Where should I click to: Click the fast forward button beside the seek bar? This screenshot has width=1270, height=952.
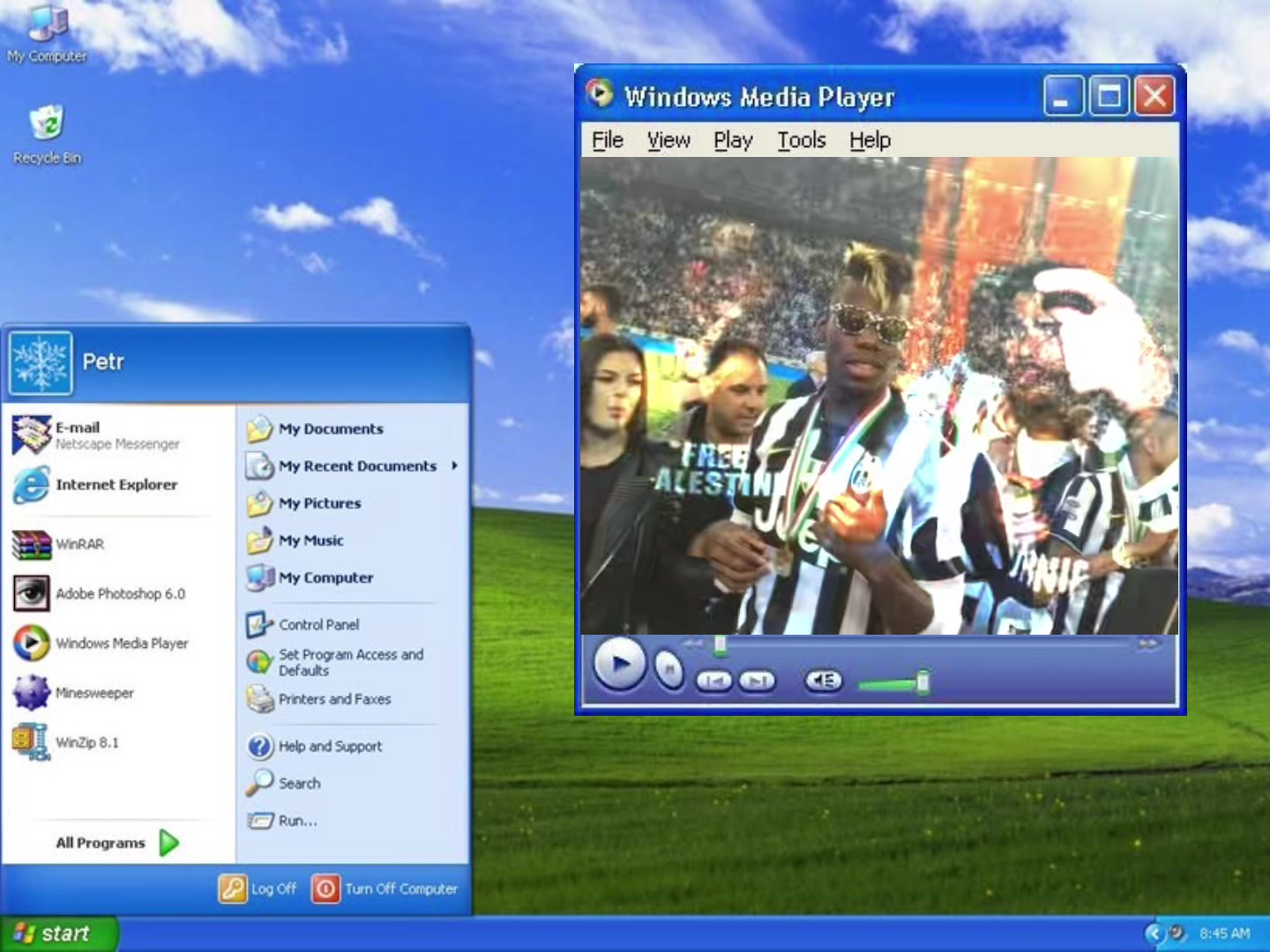(x=1147, y=644)
